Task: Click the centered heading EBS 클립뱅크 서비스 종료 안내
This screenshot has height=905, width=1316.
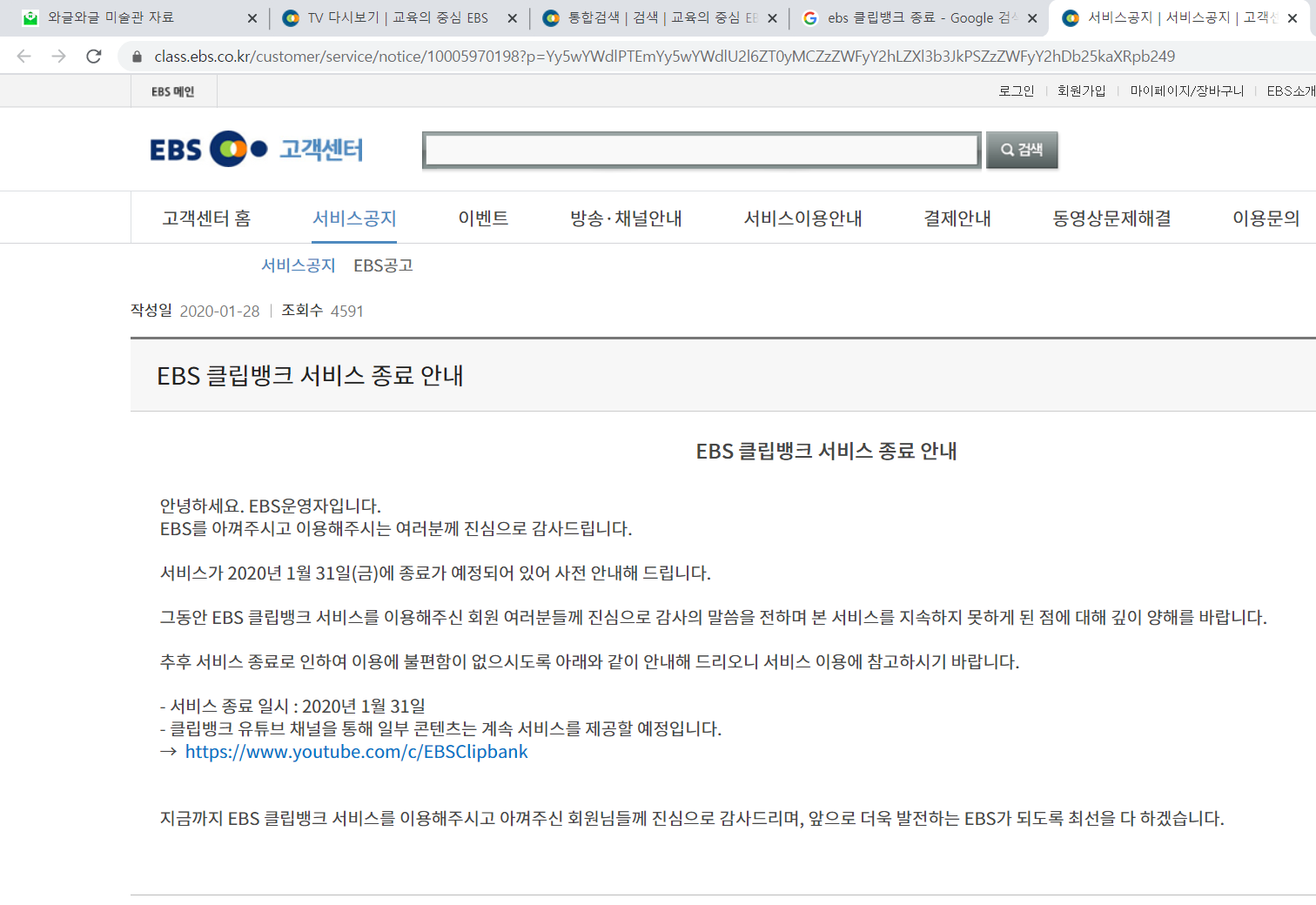Action: pyautogui.click(x=826, y=451)
